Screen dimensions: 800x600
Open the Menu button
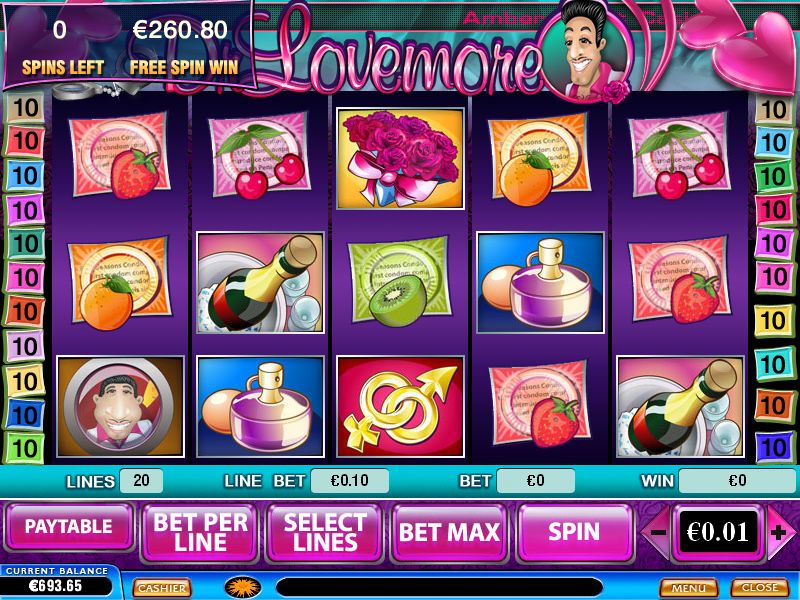[688, 588]
